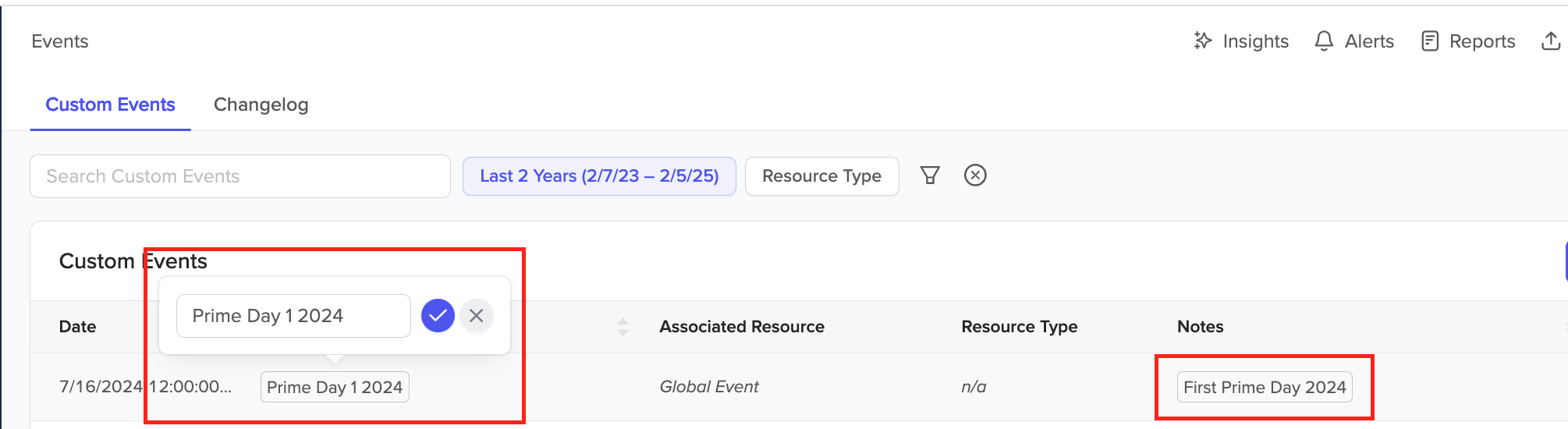Click the Search Custom Events field

[240, 176]
